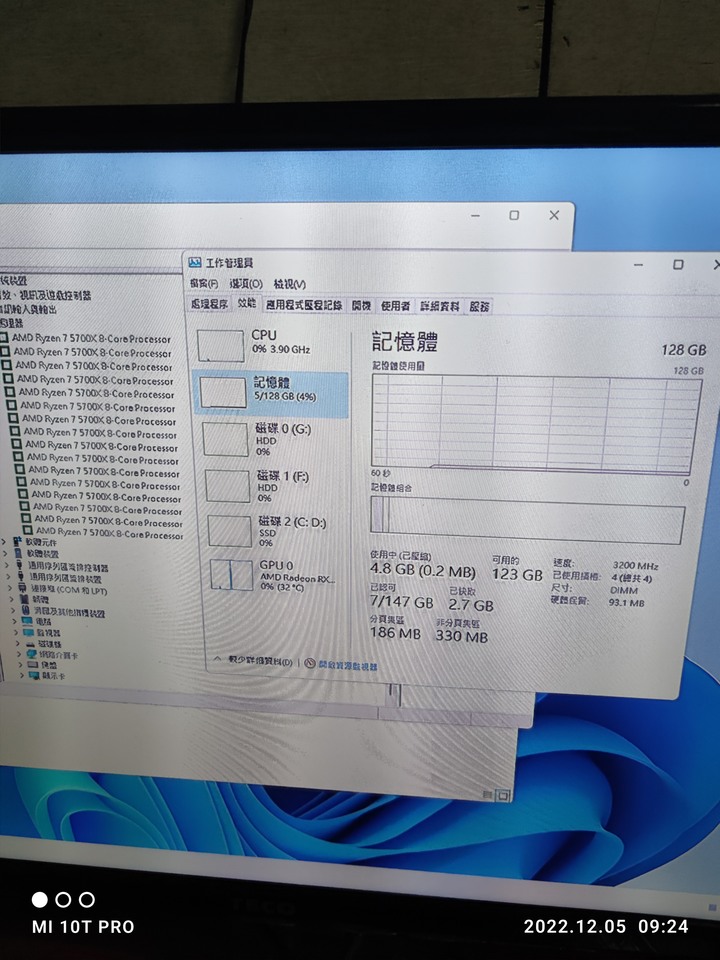Click the resource monitor icon beside 開啟資源監視器
The height and width of the screenshot is (960, 720).
(310, 664)
